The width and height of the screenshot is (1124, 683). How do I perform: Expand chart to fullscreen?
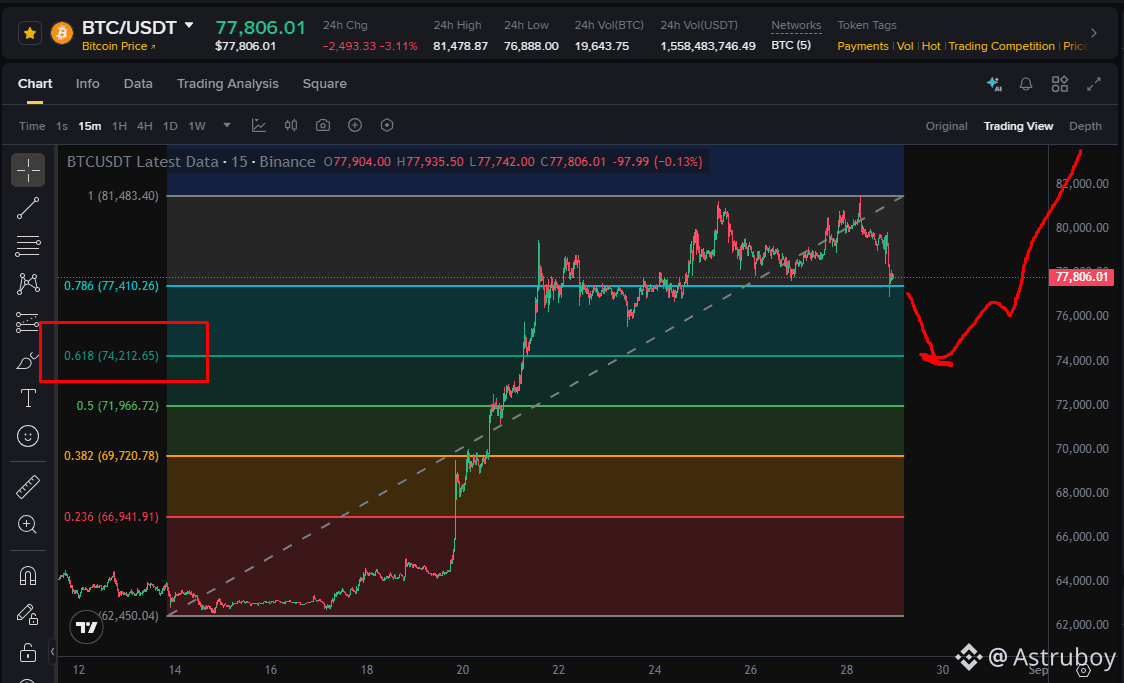tap(1094, 84)
